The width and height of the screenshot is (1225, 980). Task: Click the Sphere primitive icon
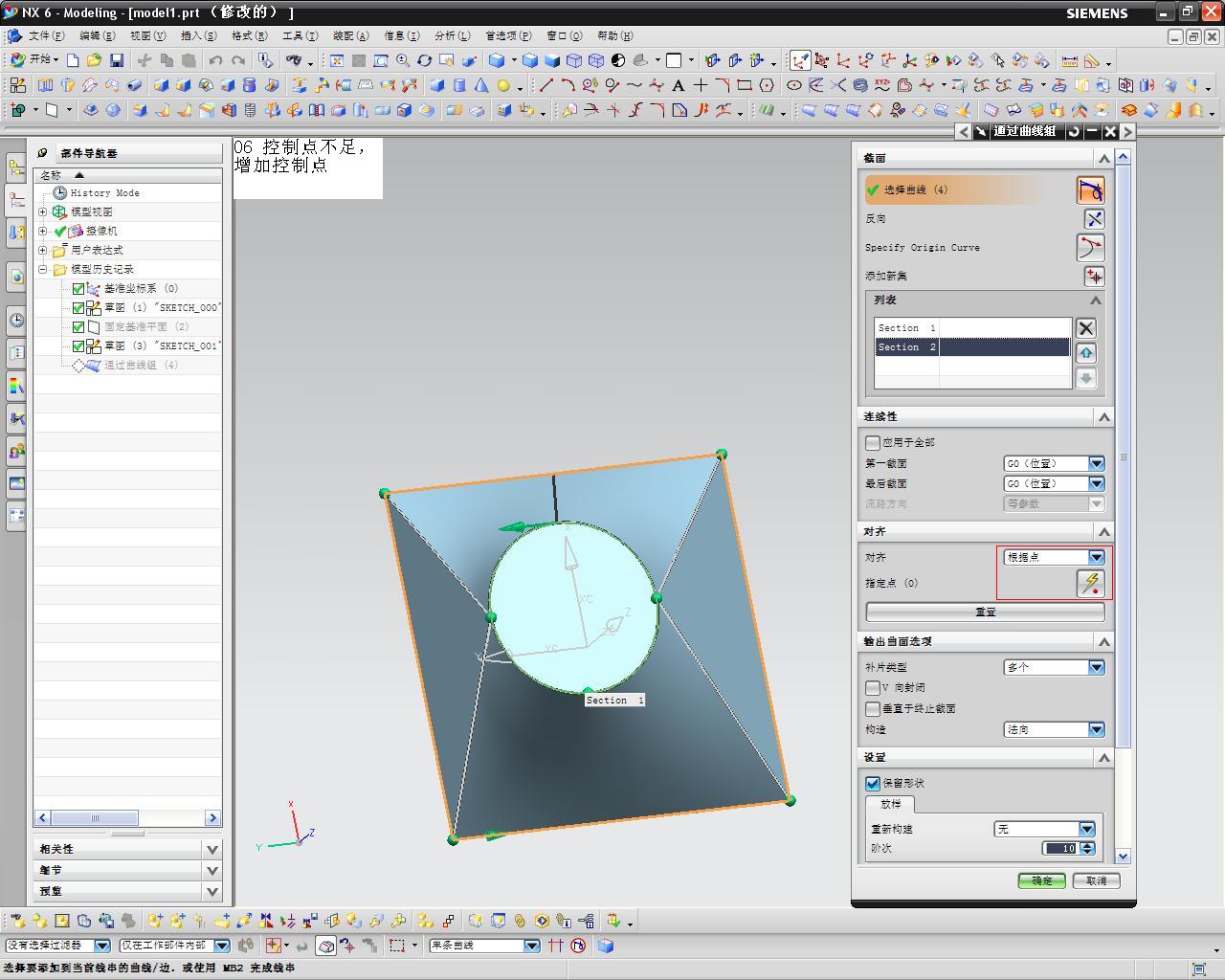coord(503,85)
